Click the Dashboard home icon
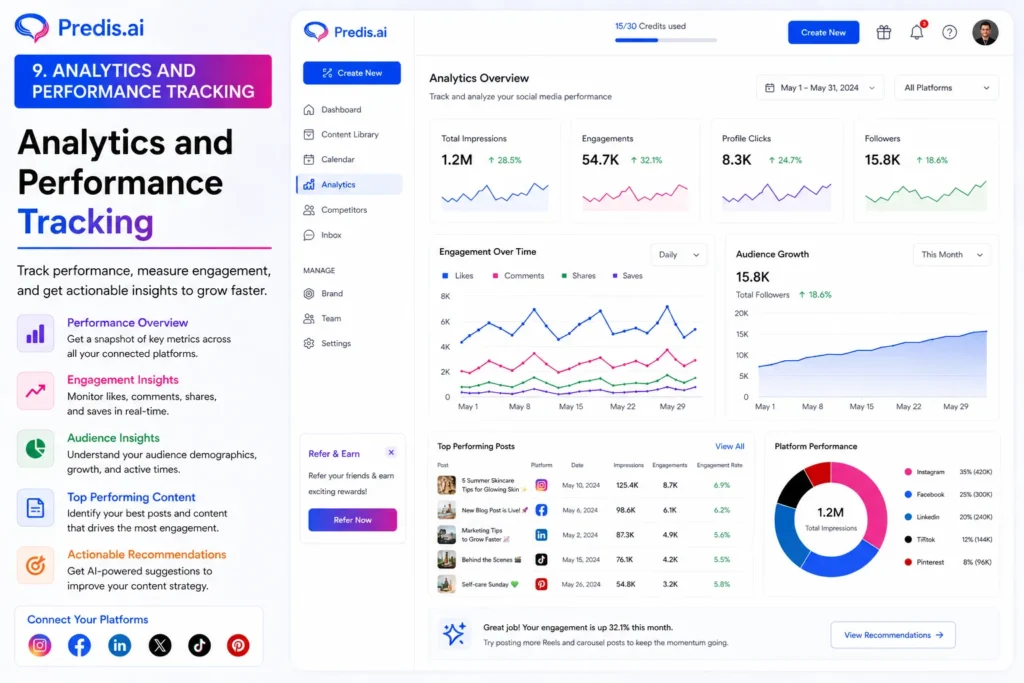 (309, 110)
